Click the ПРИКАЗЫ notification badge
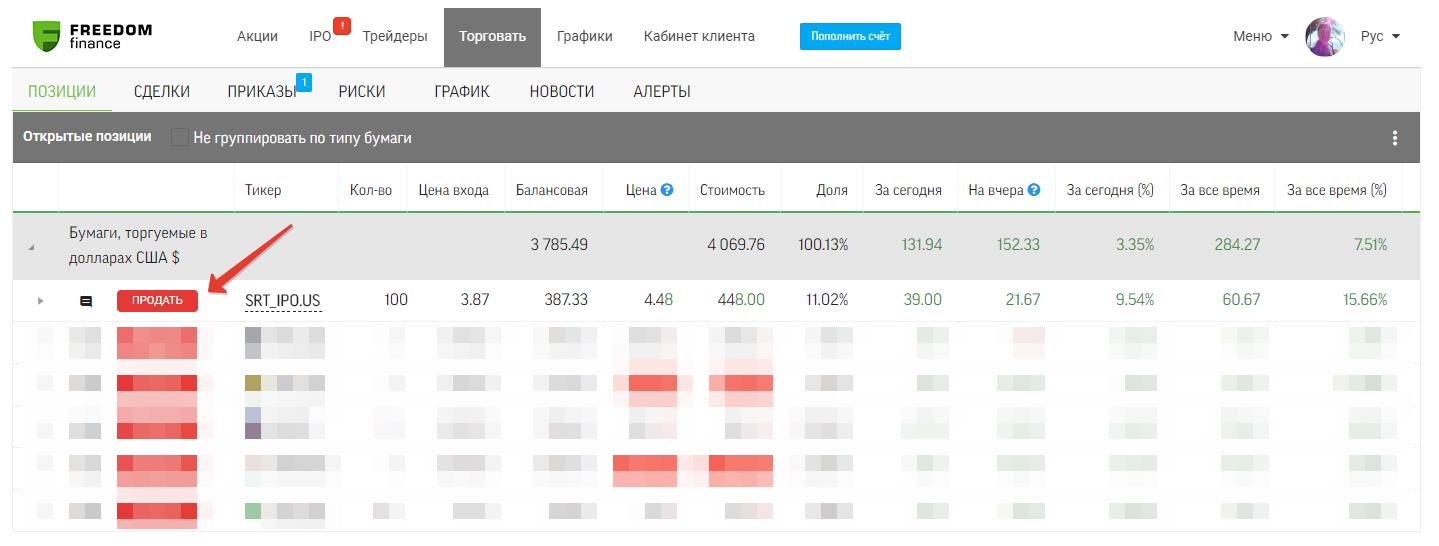 [304, 82]
